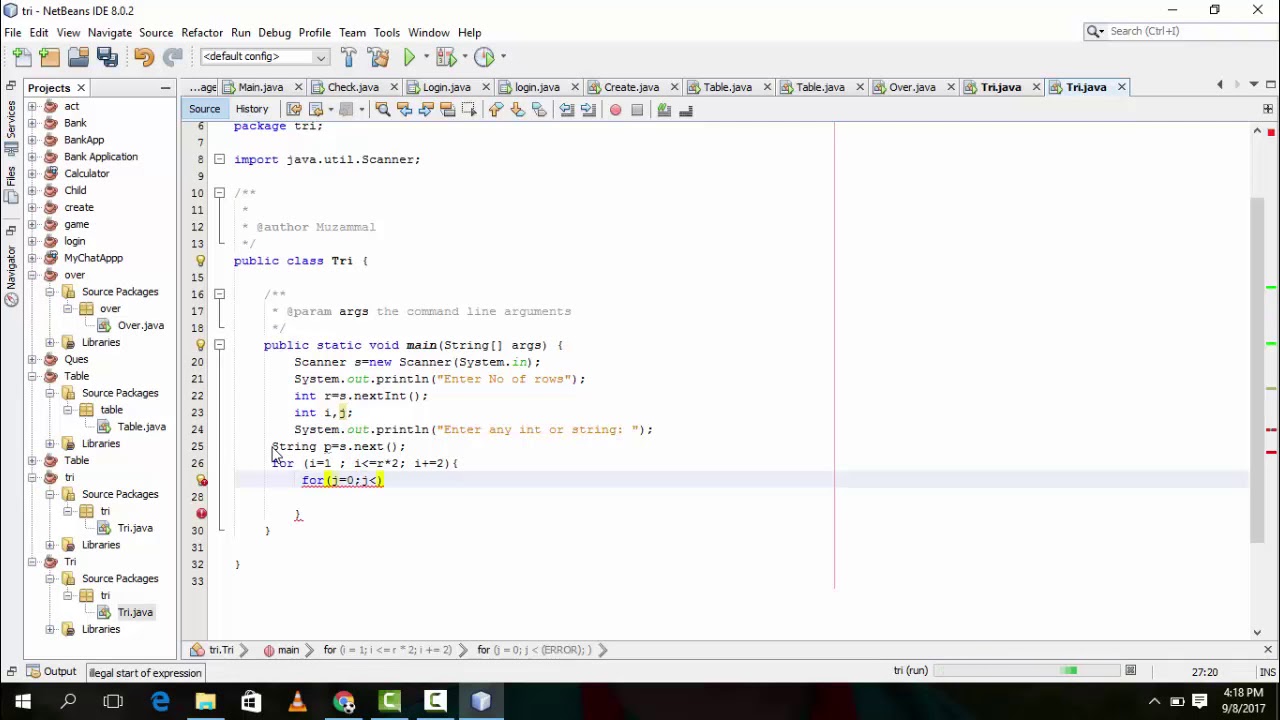Click the Clean and Build Project icon
This screenshot has height=720, width=1280.
point(377,57)
